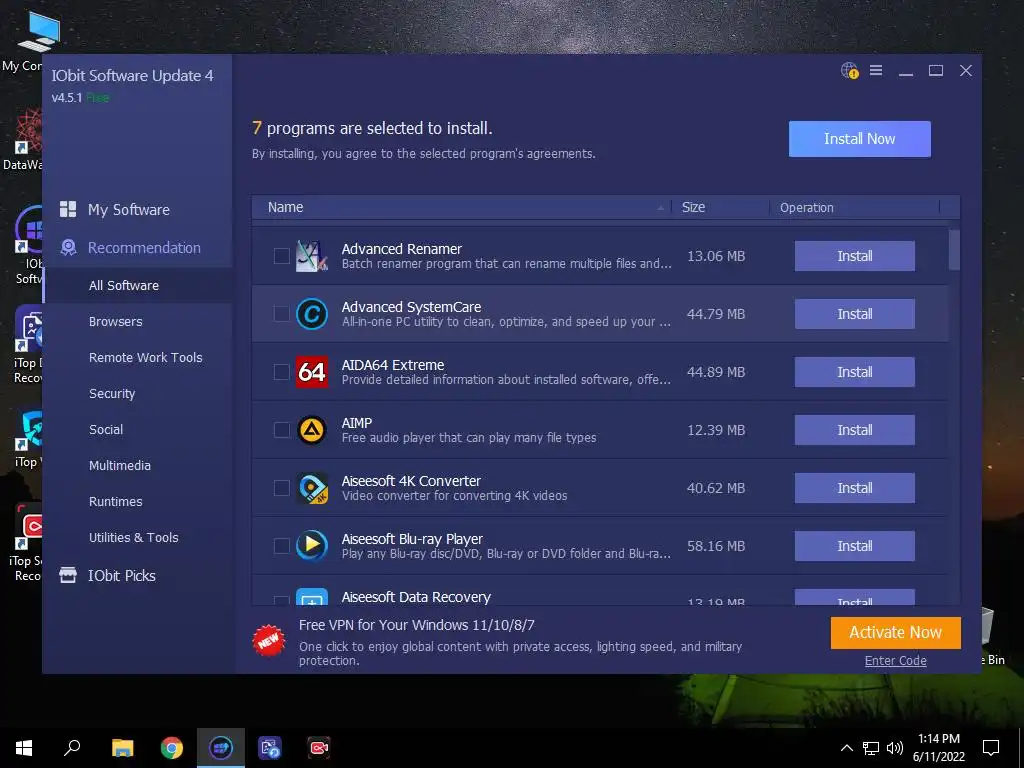Viewport: 1024px width, 768px height.
Task: Open the Windows Start menu
Action: pyautogui.click(x=24, y=748)
